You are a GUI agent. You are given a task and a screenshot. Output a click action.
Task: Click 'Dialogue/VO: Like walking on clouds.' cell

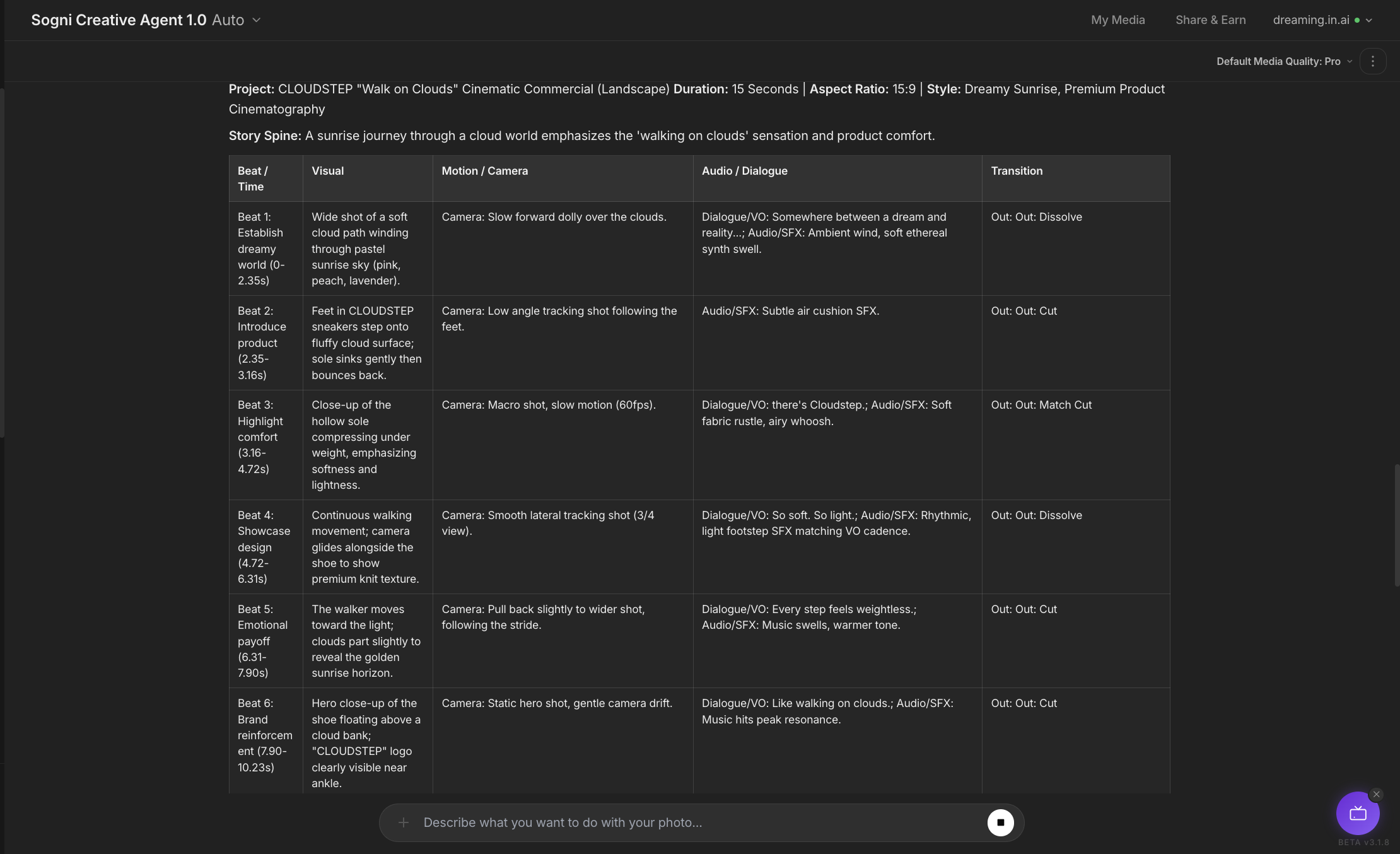pos(837,740)
